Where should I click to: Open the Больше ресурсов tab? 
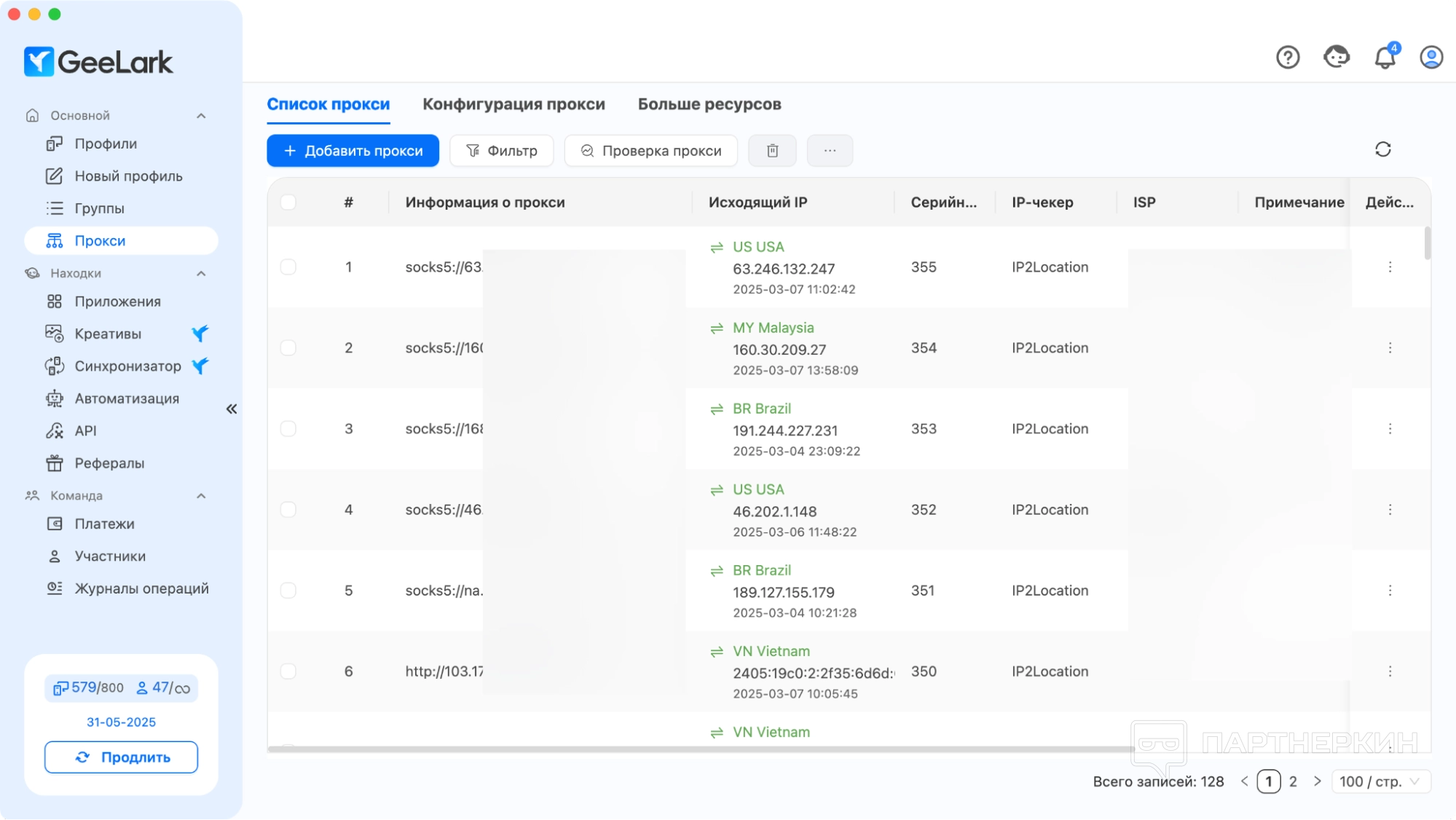point(709,104)
